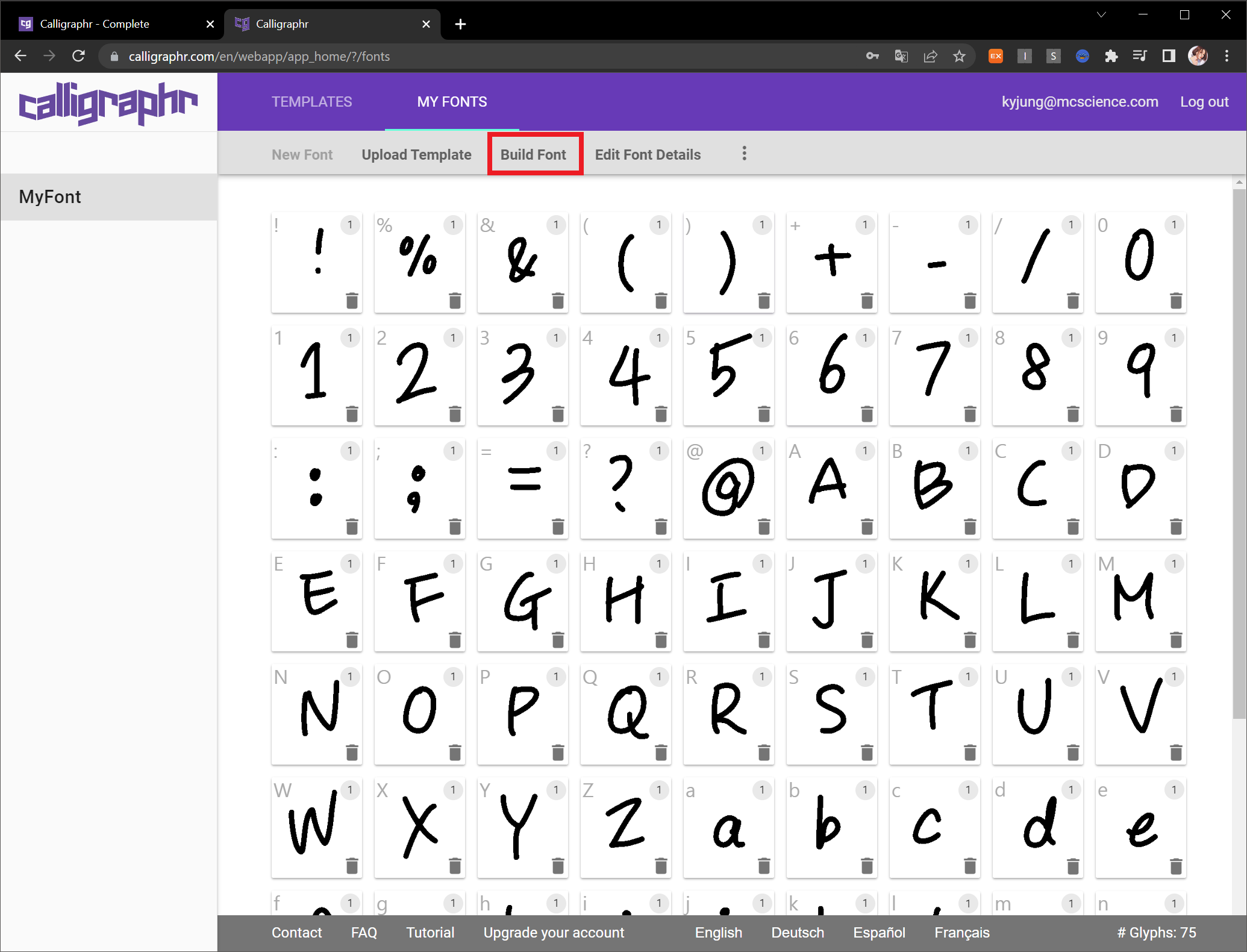
Task: Reload the Calligraphr page
Action: point(78,56)
